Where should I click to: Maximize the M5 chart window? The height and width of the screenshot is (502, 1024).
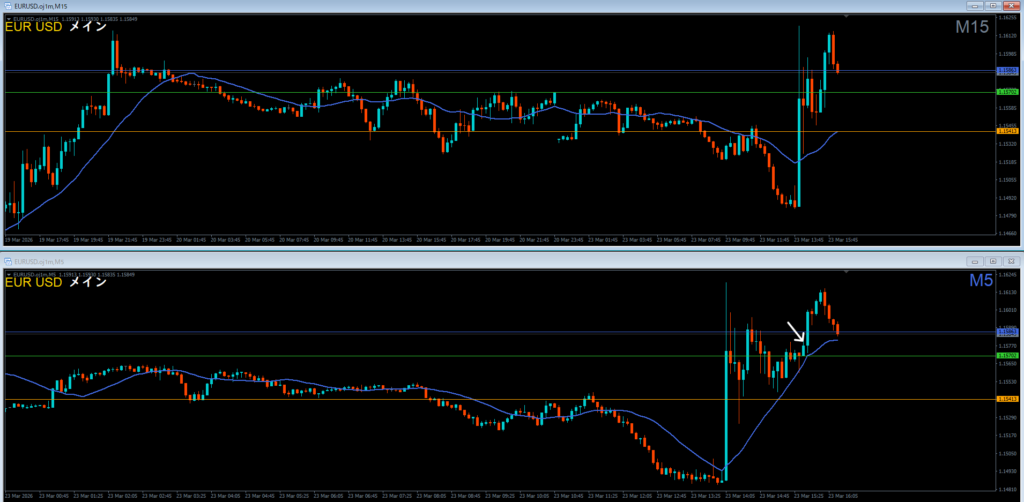[994, 261]
